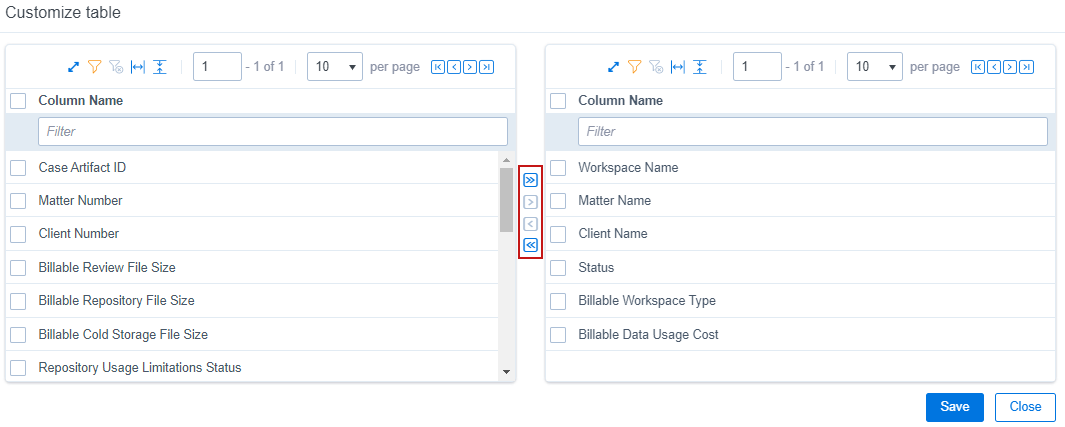Sort by Column Name in left table

click(x=81, y=100)
